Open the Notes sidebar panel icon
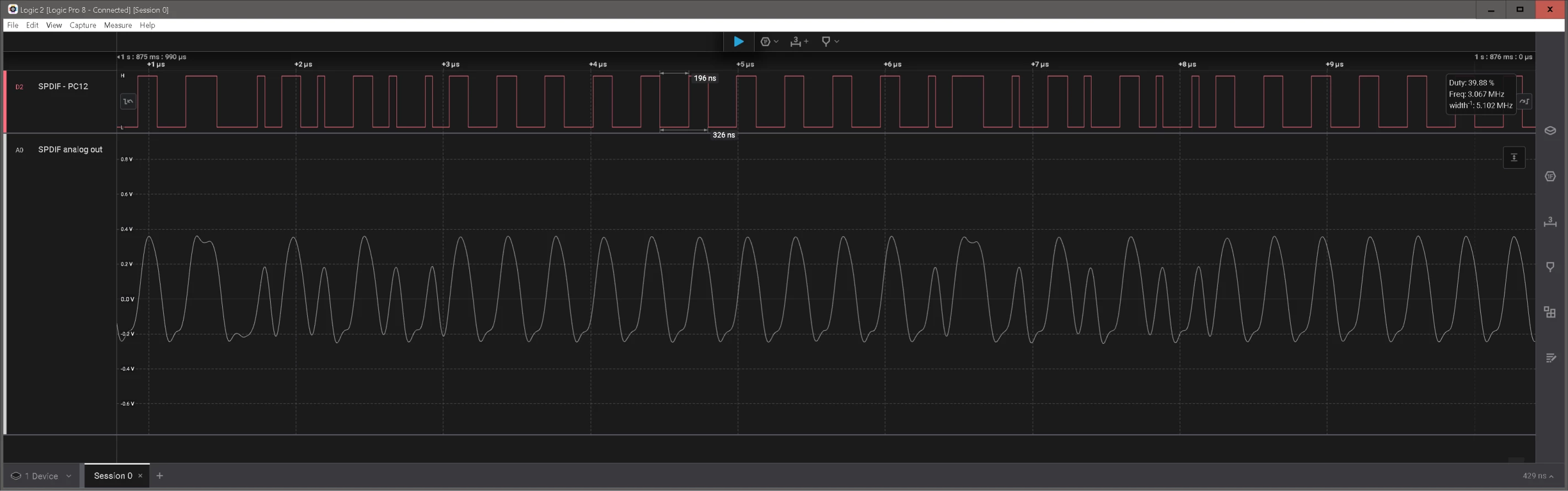 [x=1550, y=358]
